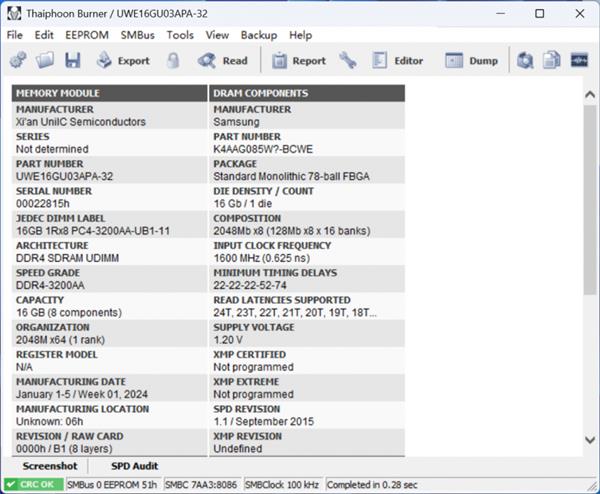This screenshot has height=494, width=600.
Task: Switch to the Screenshot tab
Action: pos(50,466)
